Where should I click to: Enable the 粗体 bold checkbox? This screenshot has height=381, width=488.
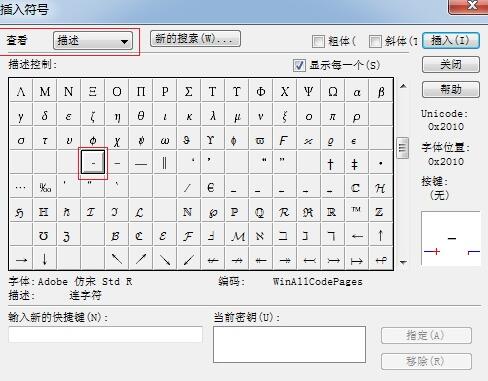click(318, 41)
